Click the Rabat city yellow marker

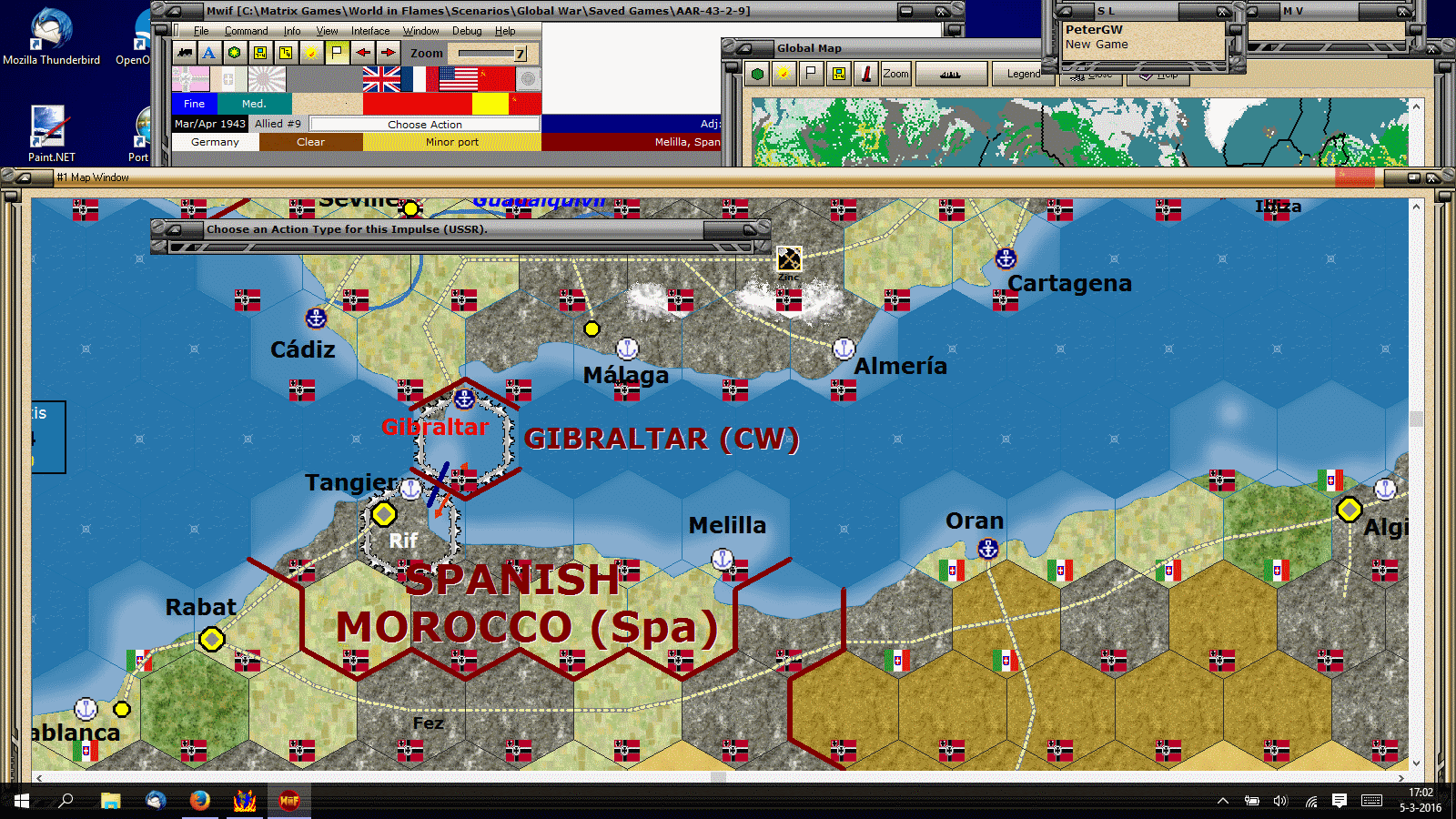(212, 640)
